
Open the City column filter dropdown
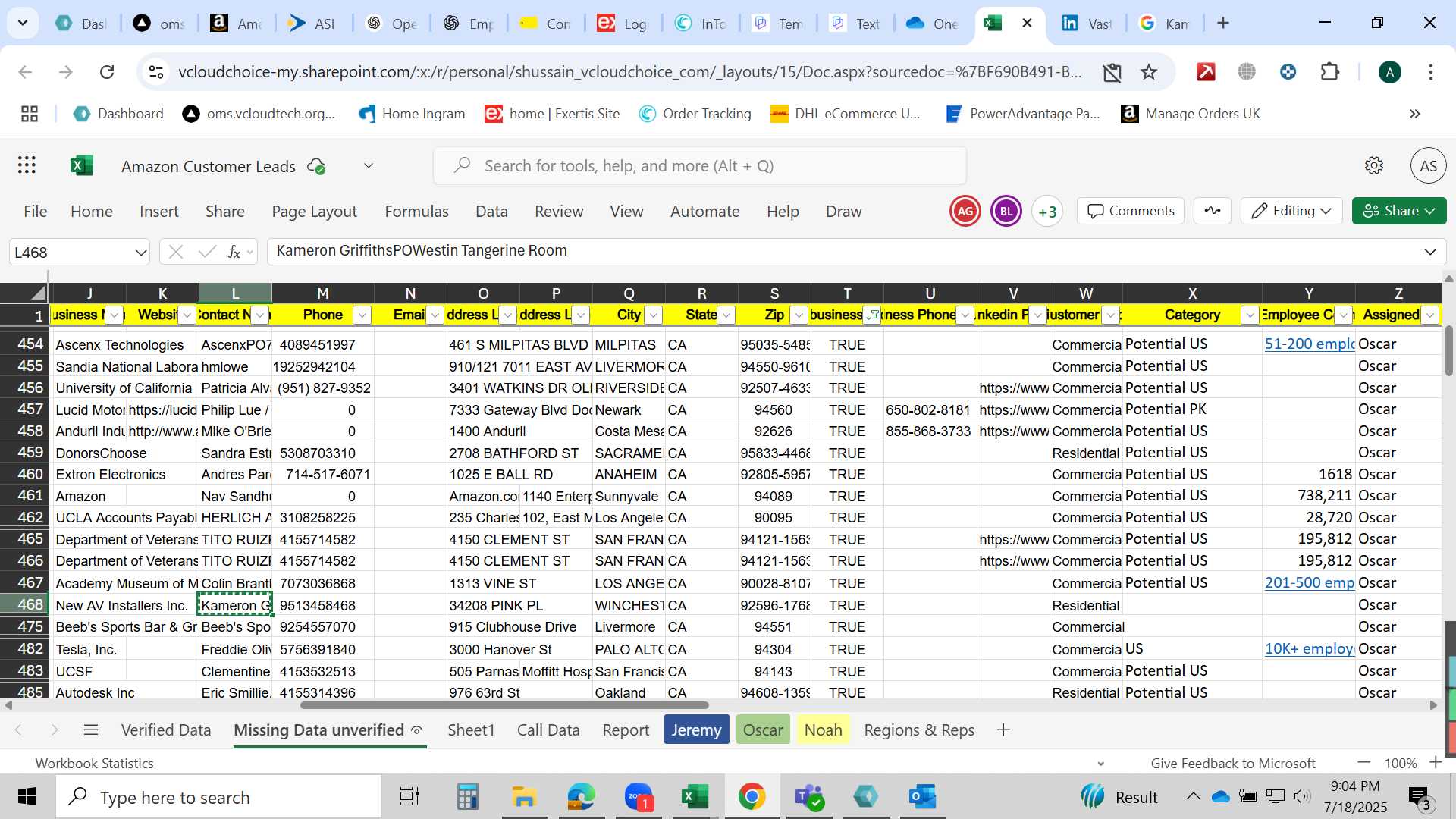click(x=654, y=315)
